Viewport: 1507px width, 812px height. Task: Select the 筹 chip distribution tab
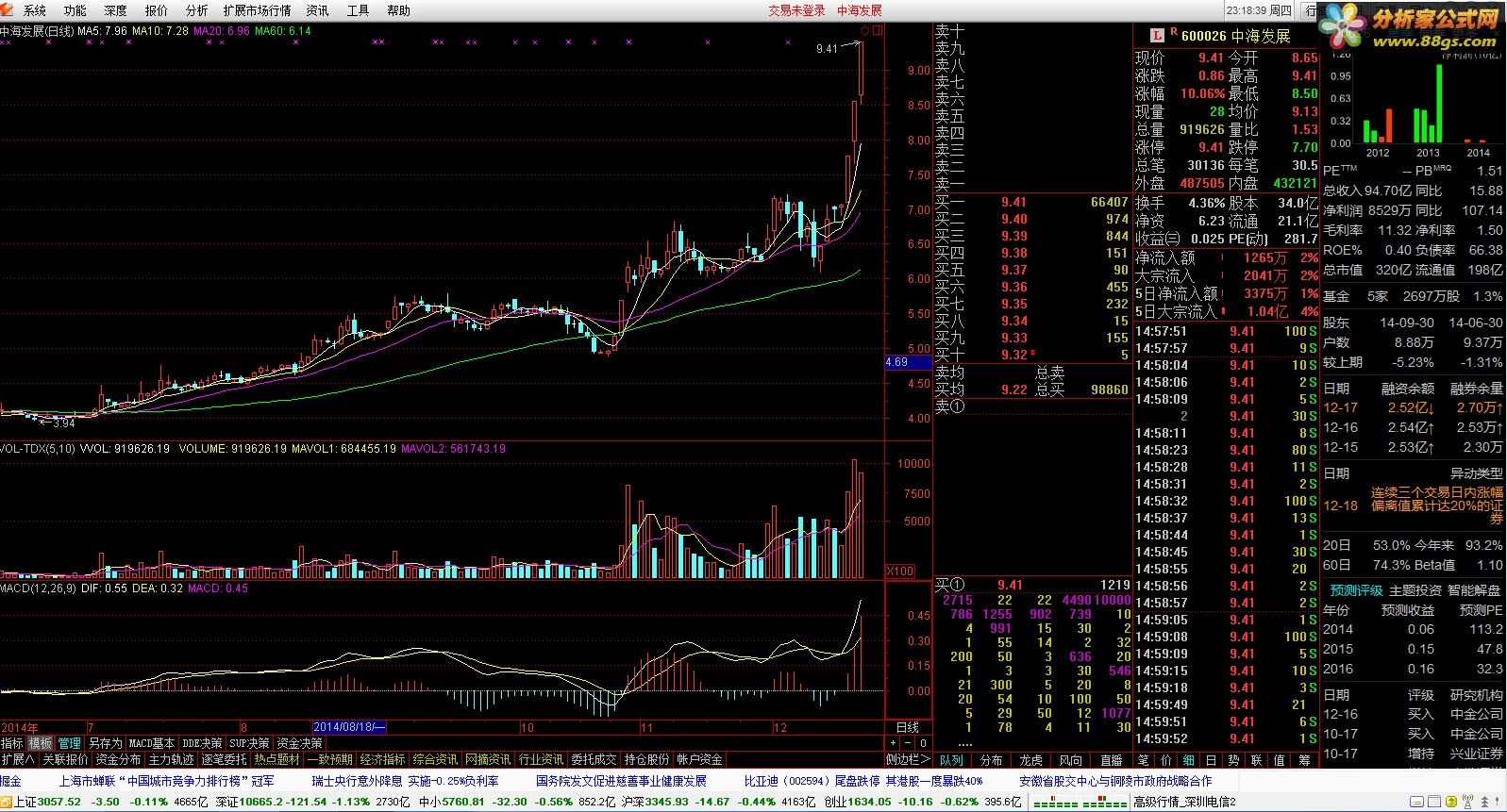click(x=1304, y=759)
